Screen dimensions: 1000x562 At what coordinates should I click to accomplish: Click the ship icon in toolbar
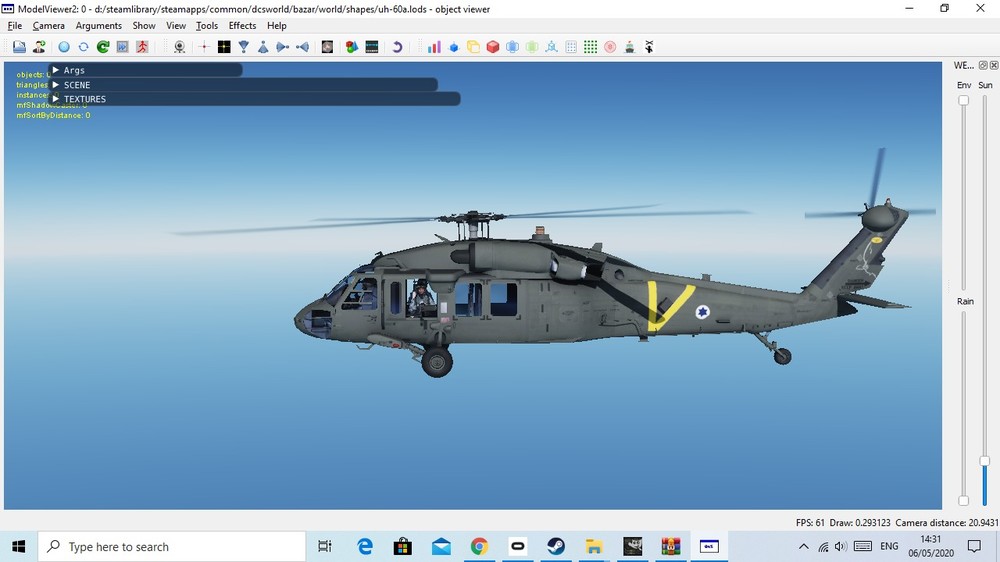(629, 47)
